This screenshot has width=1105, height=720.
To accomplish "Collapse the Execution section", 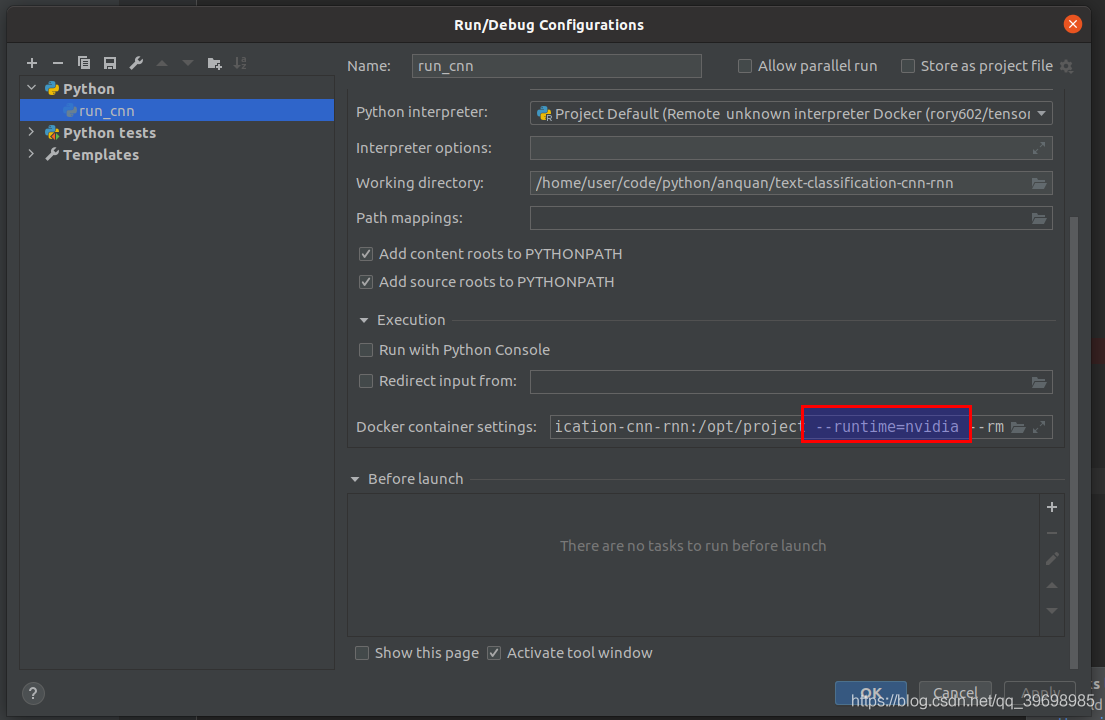I will click(364, 320).
